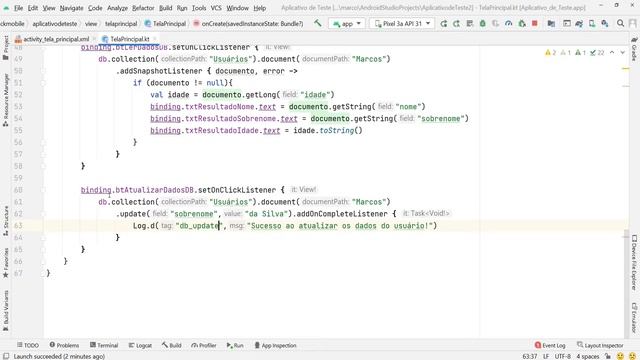The width and height of the screenshot is (640, 360).
Task: Collapse the fold marker at line 50
Action: pyautogui.click(x=43, y=71)
